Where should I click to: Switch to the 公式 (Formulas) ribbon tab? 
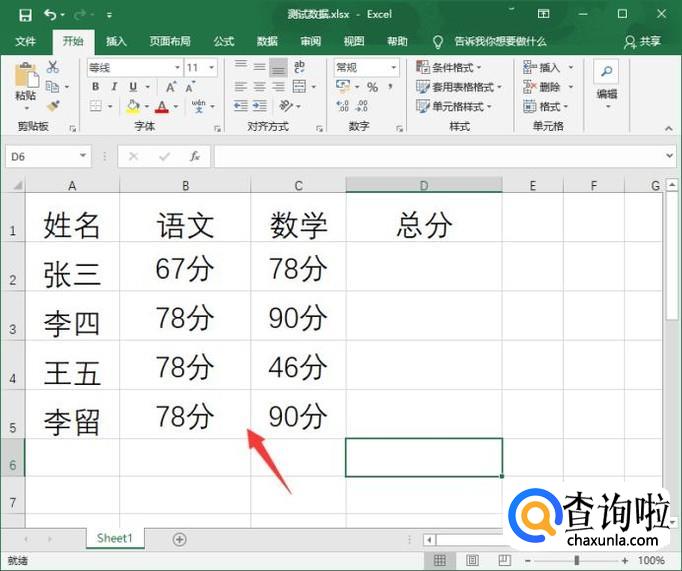click(x=224, y=41)
